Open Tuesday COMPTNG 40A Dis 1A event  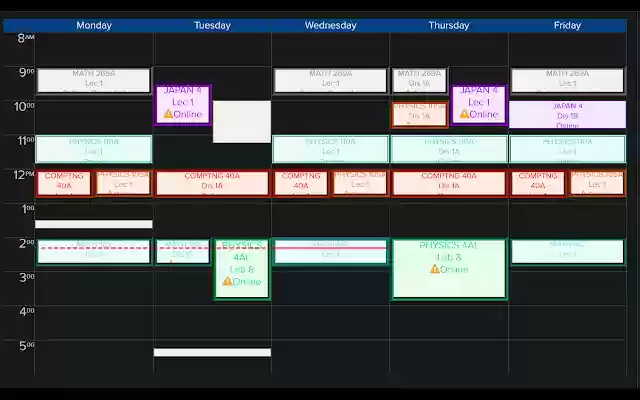212,183
